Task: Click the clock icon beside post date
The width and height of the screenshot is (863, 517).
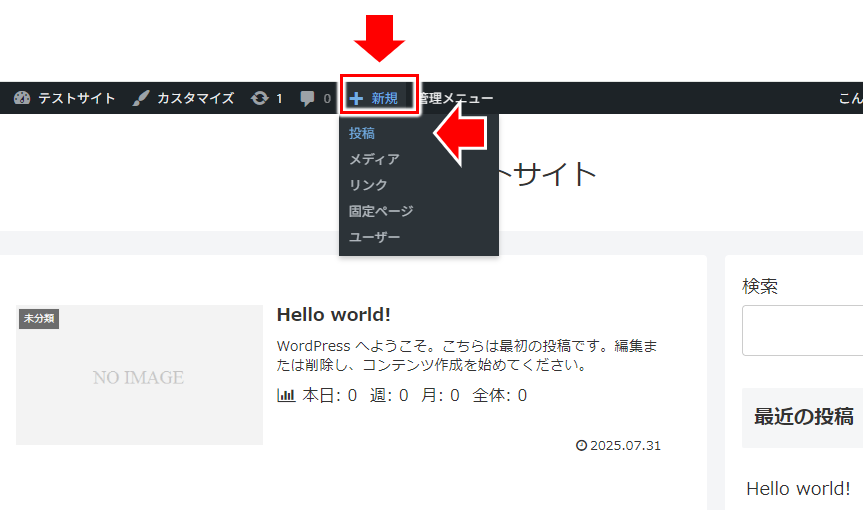Action: pyautogui.click(x=581, y=445)
